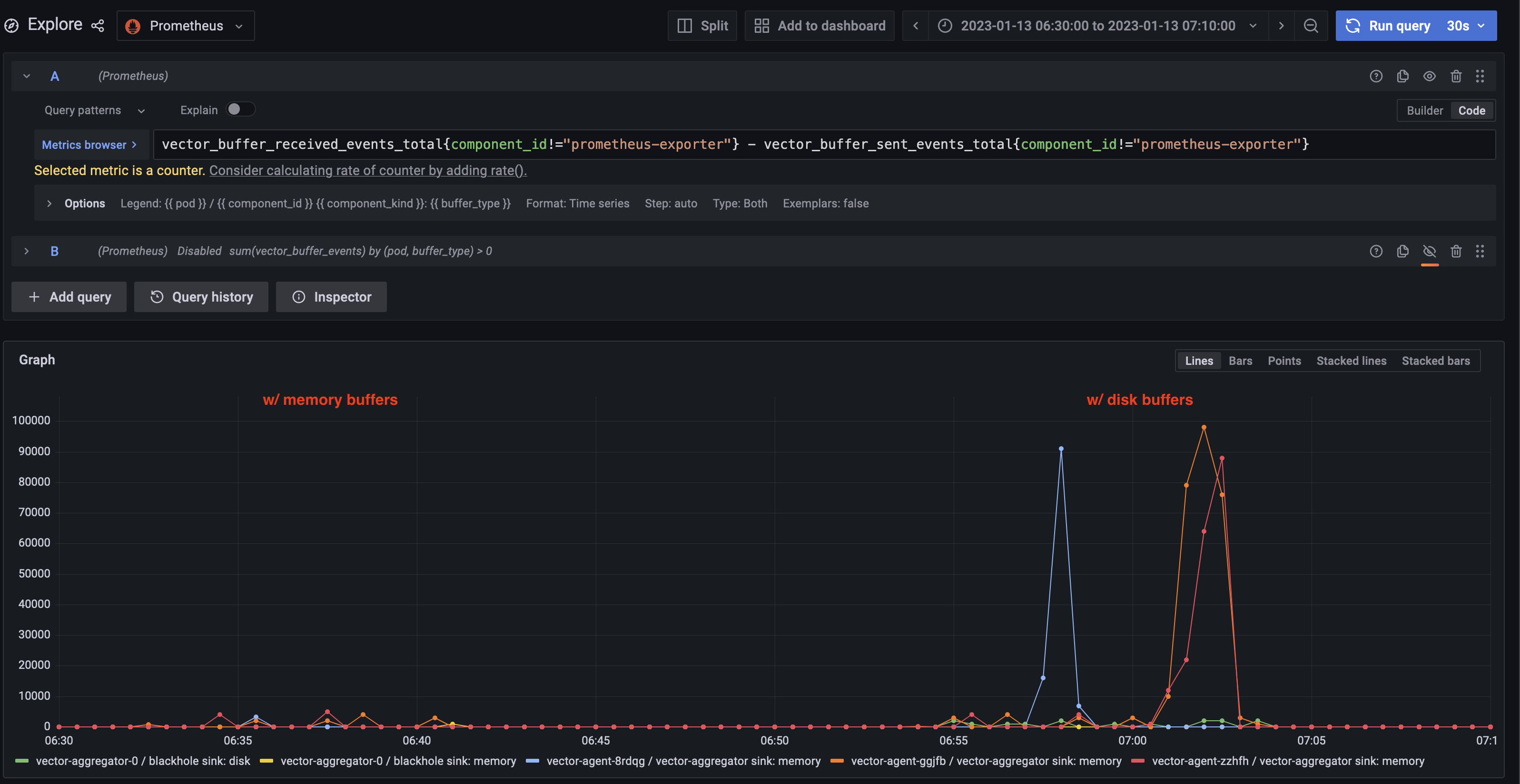
Task: Click the help icon for query A
Action: click(x=1376, y=76)
